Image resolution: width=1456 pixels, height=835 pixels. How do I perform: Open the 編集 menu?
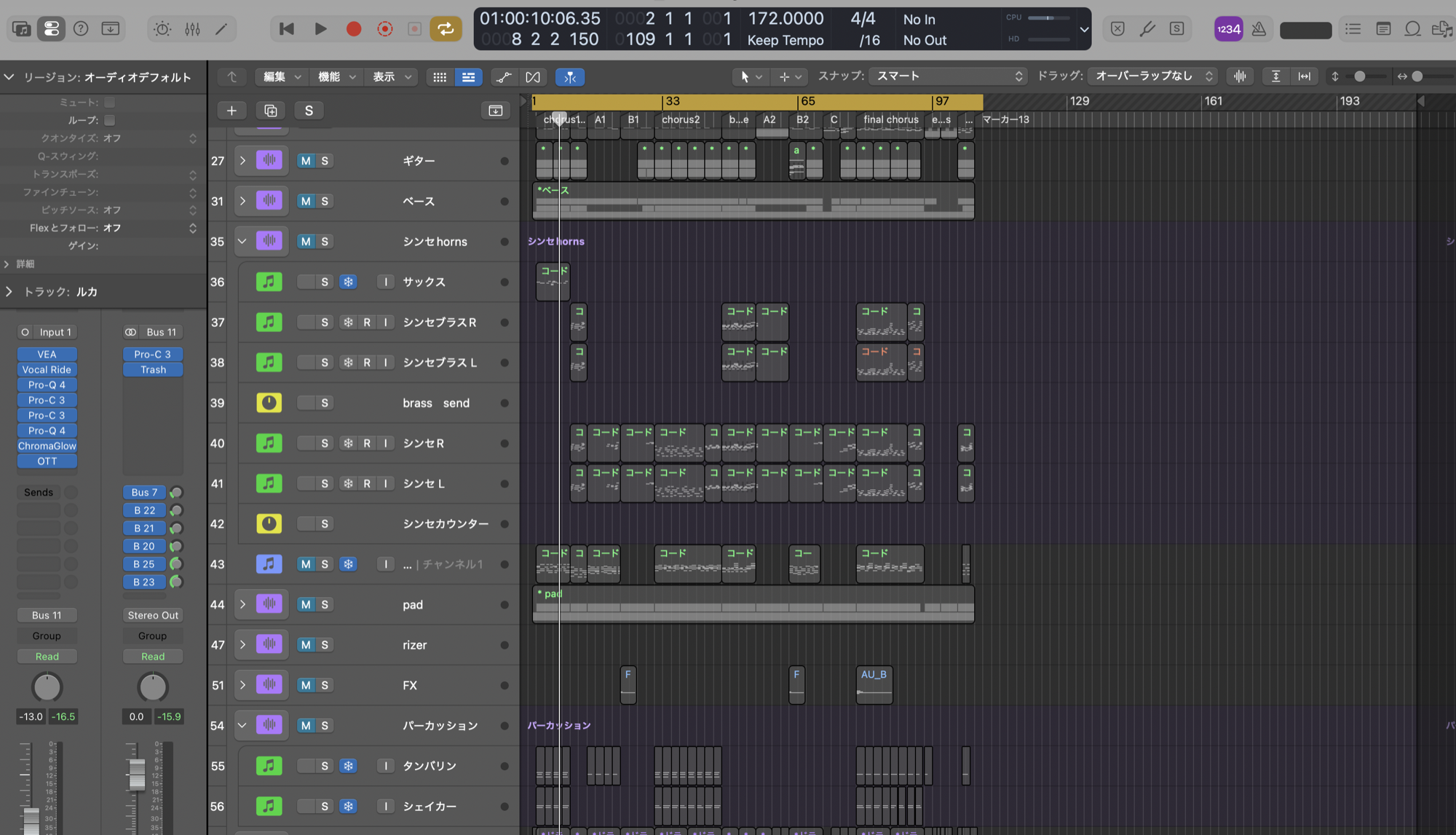tap(282, 77)
